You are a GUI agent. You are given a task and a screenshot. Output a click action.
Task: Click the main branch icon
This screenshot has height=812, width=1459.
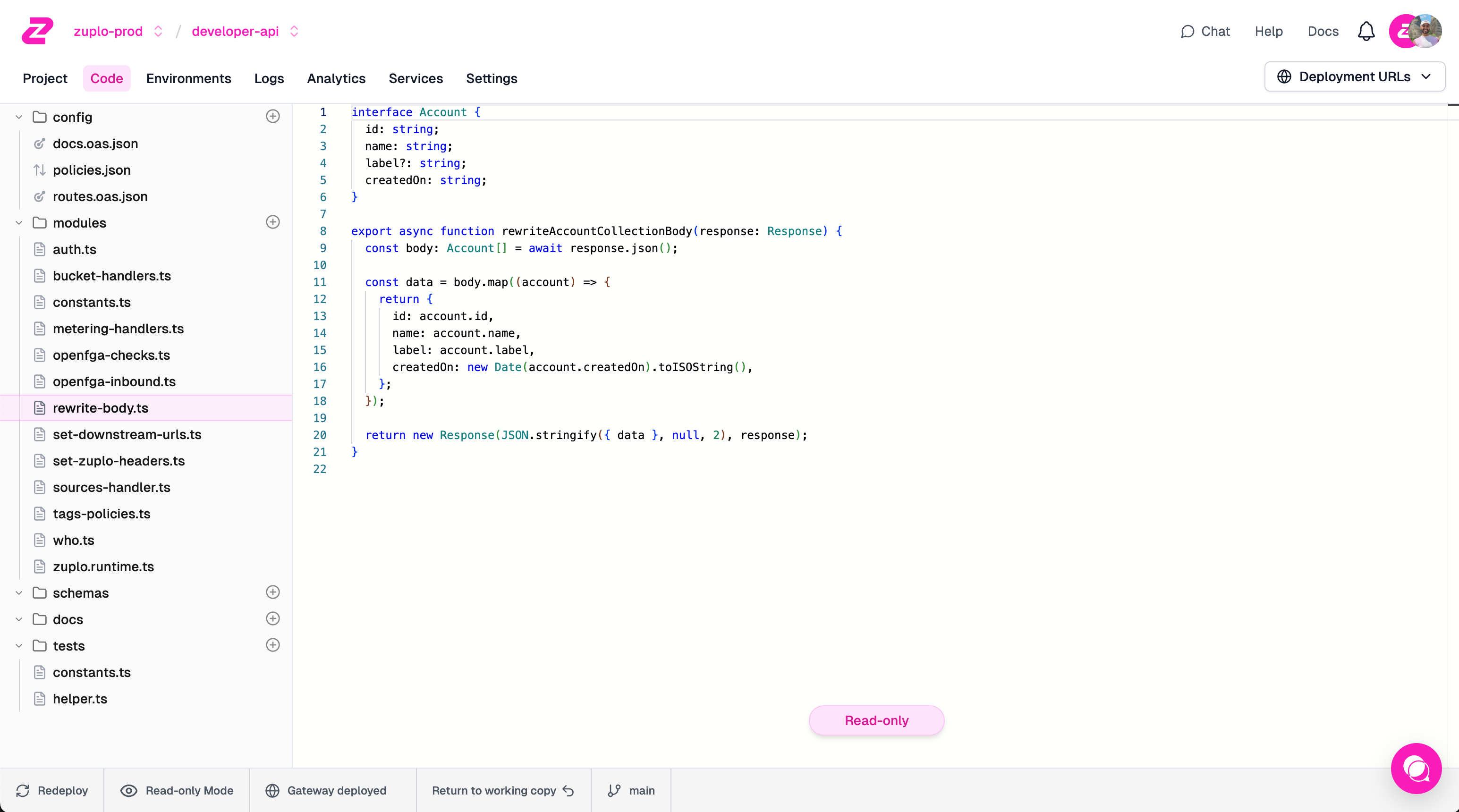[614, 790]
